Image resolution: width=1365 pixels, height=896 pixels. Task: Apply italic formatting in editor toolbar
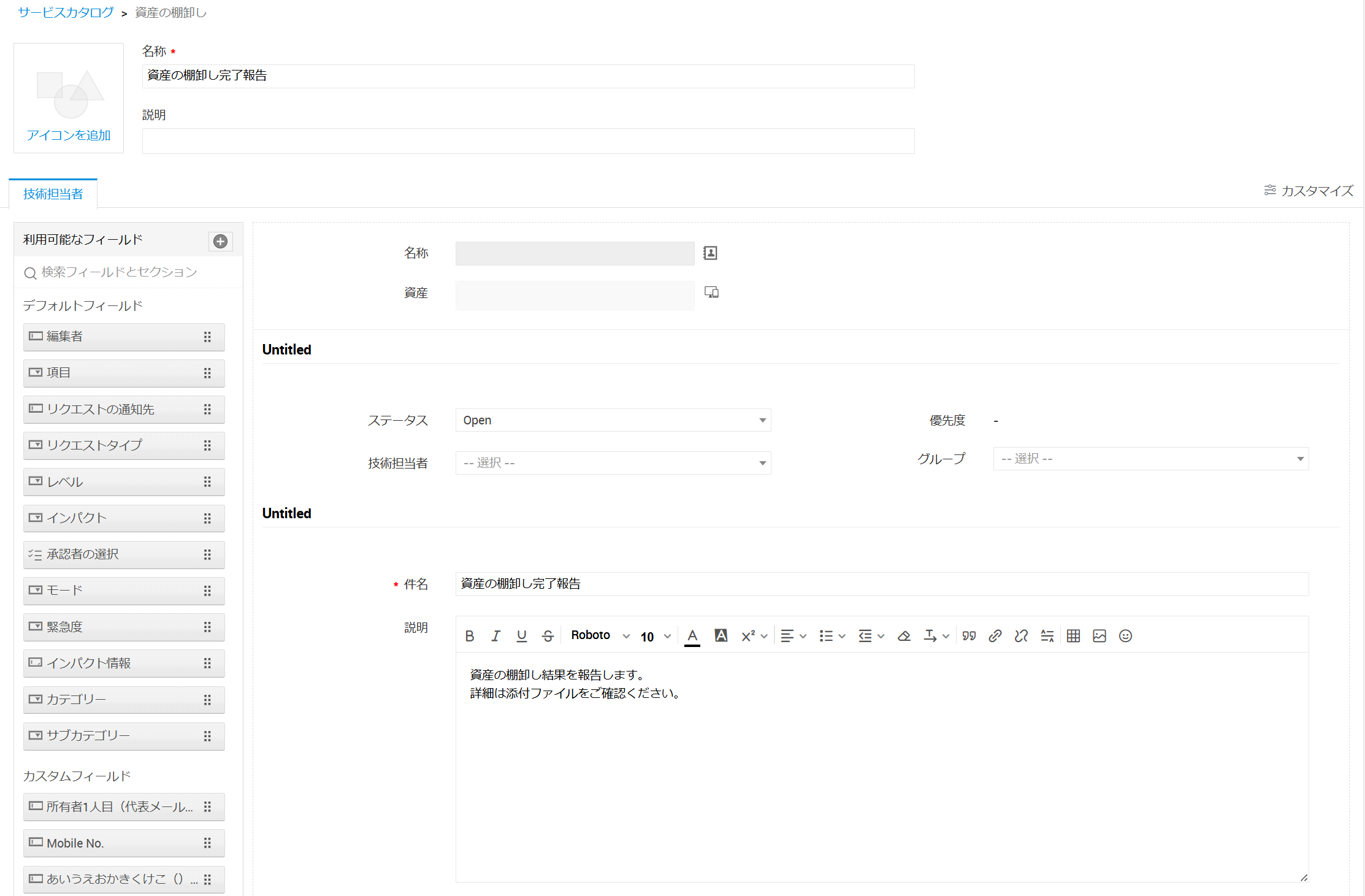coord(495,636)
